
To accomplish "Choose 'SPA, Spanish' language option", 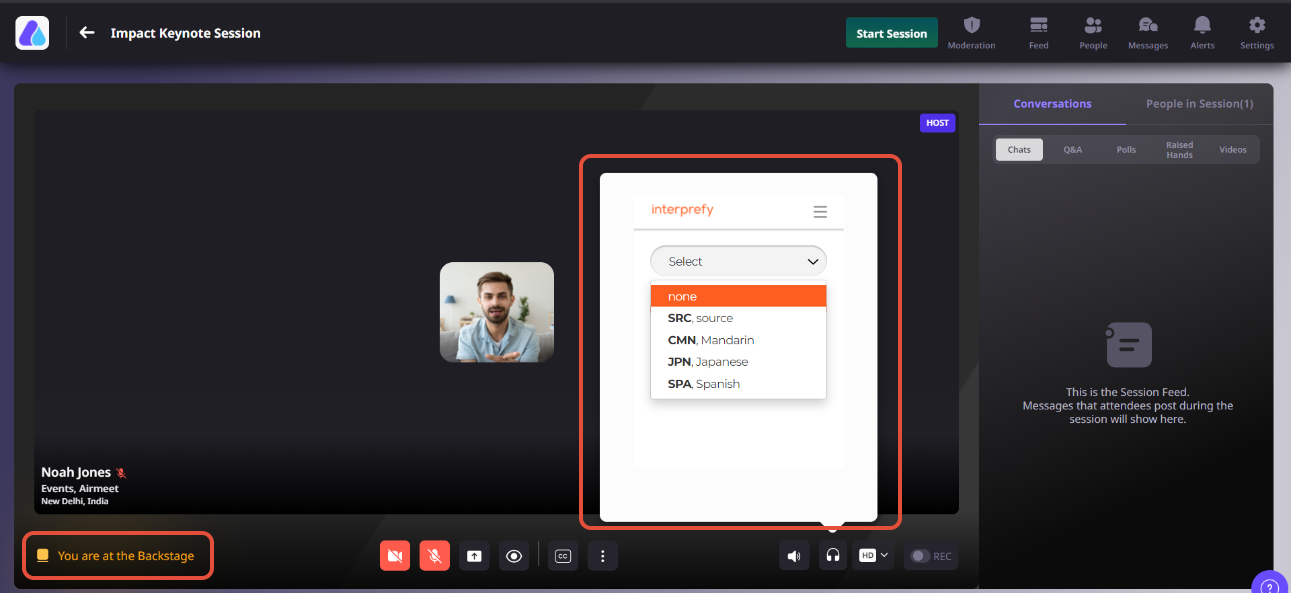I will pos(738,384).
